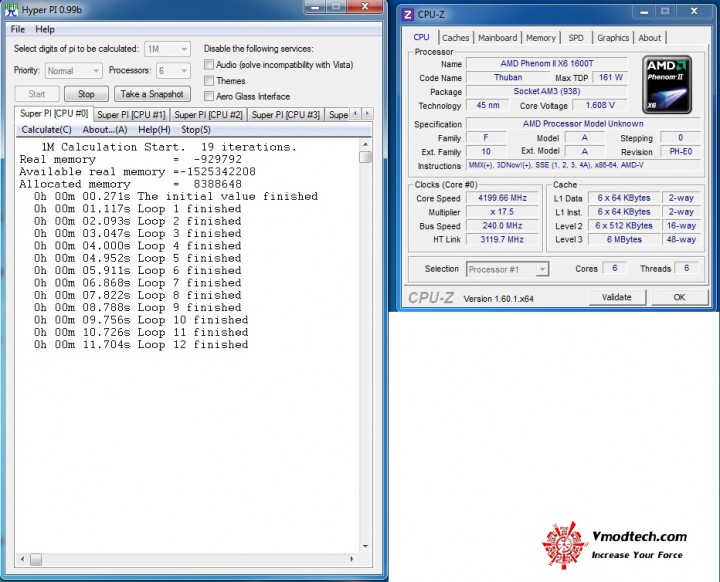The image size is (720, 582).
Task: Click the Max TDP value 161 W
Action: pos(610,77)
